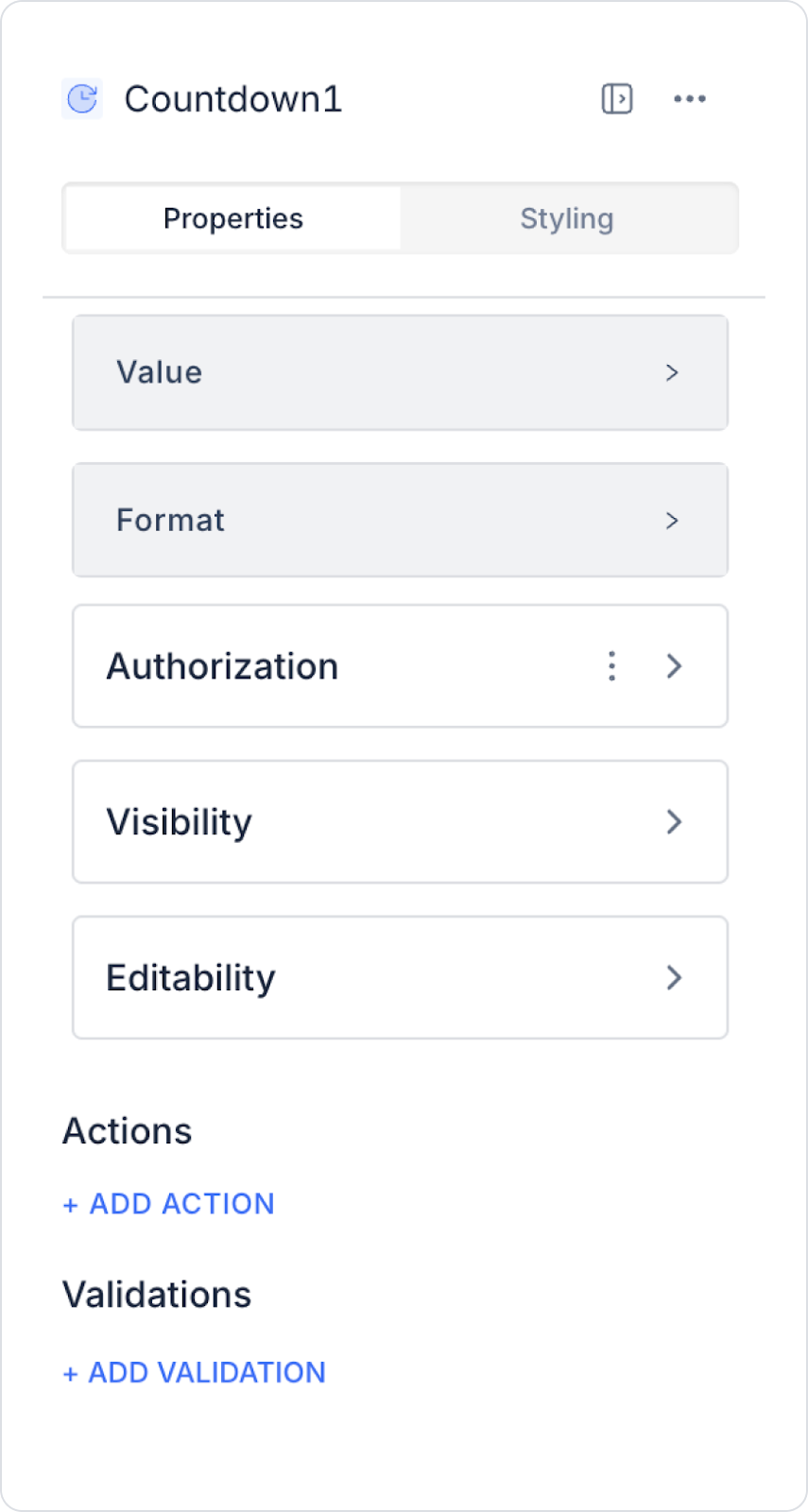Click the Value row label
This screenshot has height=1512, width=808.
(x=159, y=372)
